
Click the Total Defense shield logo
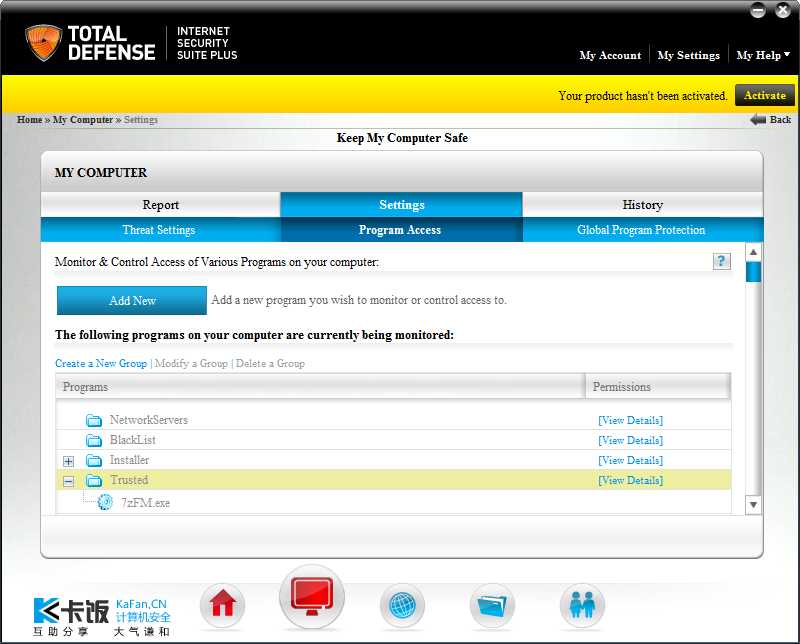[x=43, y=43]
